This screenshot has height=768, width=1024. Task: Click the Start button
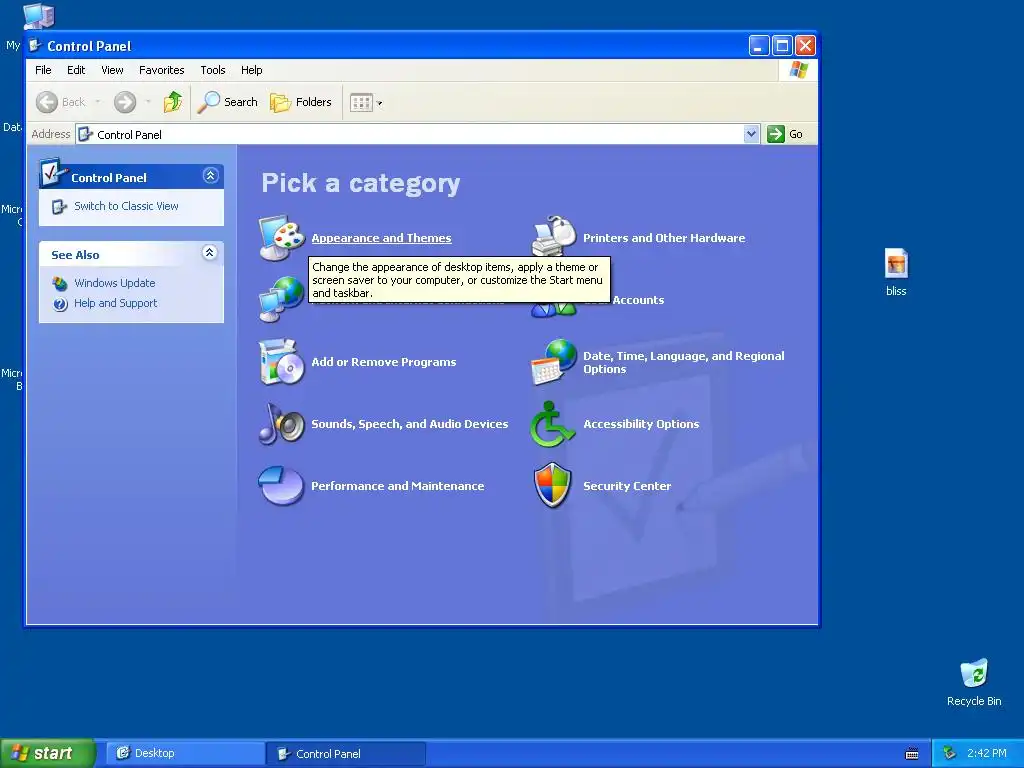47,753
